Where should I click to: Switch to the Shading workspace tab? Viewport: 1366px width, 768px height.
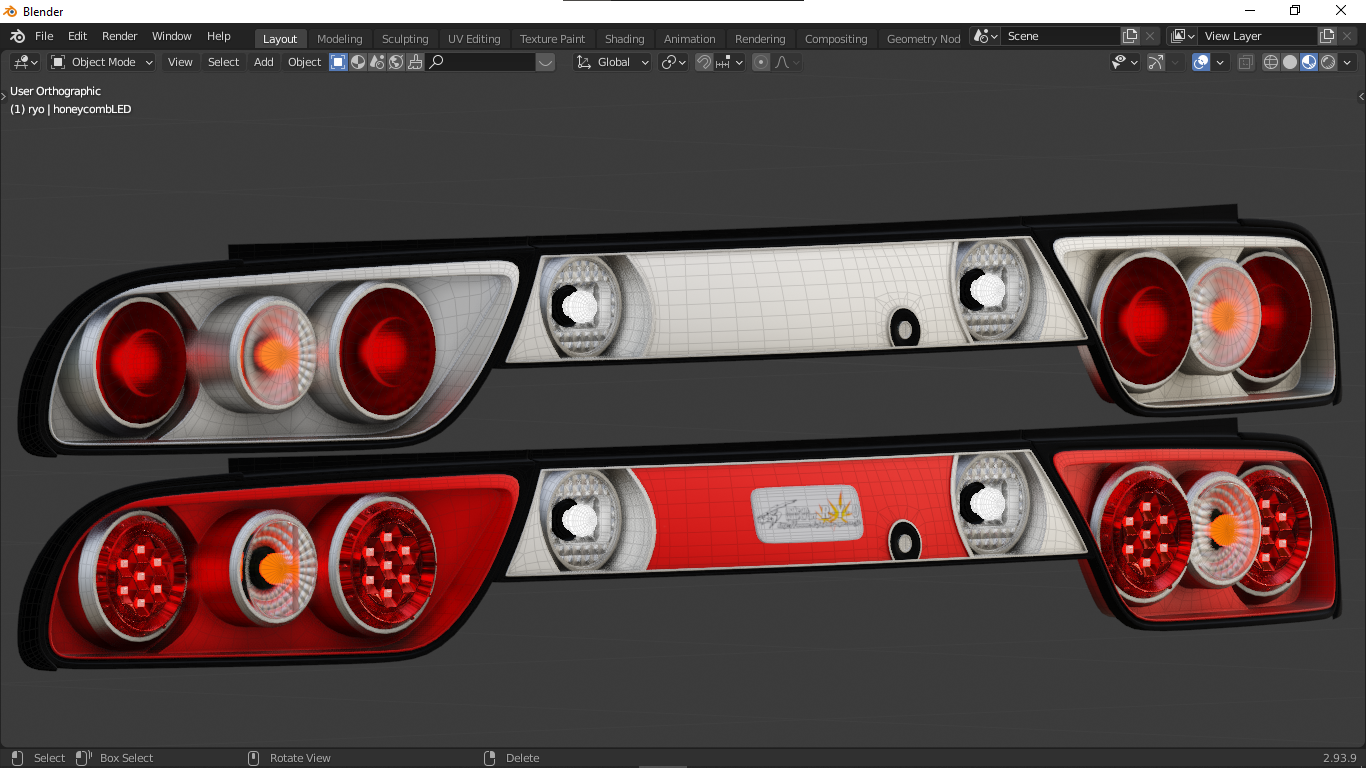click(625, 39)
